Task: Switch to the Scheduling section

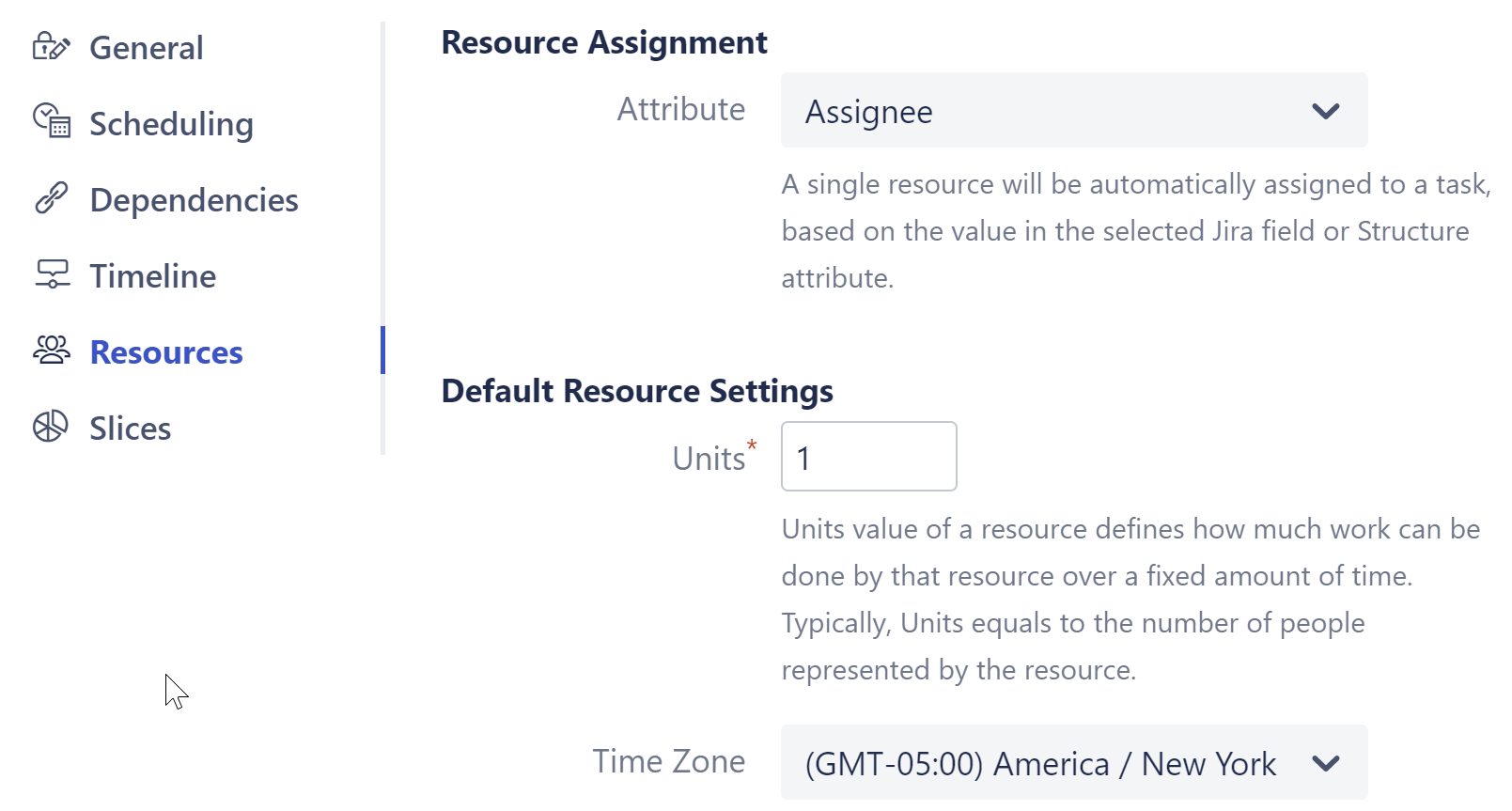Action: point(171,123)
